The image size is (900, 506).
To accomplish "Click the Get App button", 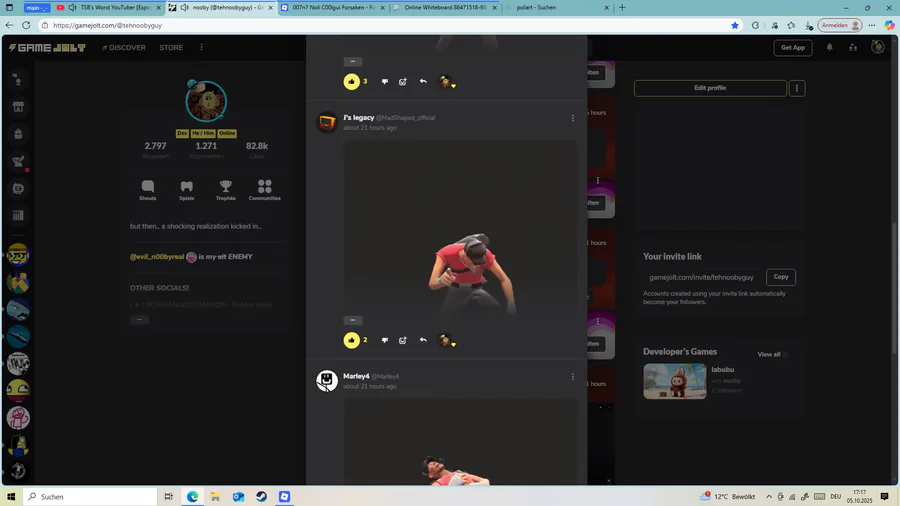I will (x=793, y=48).
